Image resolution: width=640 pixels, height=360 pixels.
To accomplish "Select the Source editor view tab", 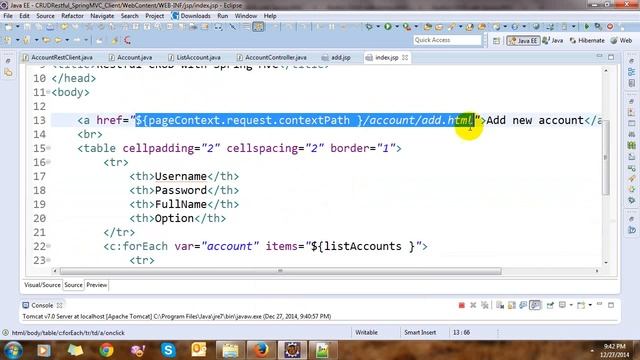I will pyautogui.click(x=73, y=285).
